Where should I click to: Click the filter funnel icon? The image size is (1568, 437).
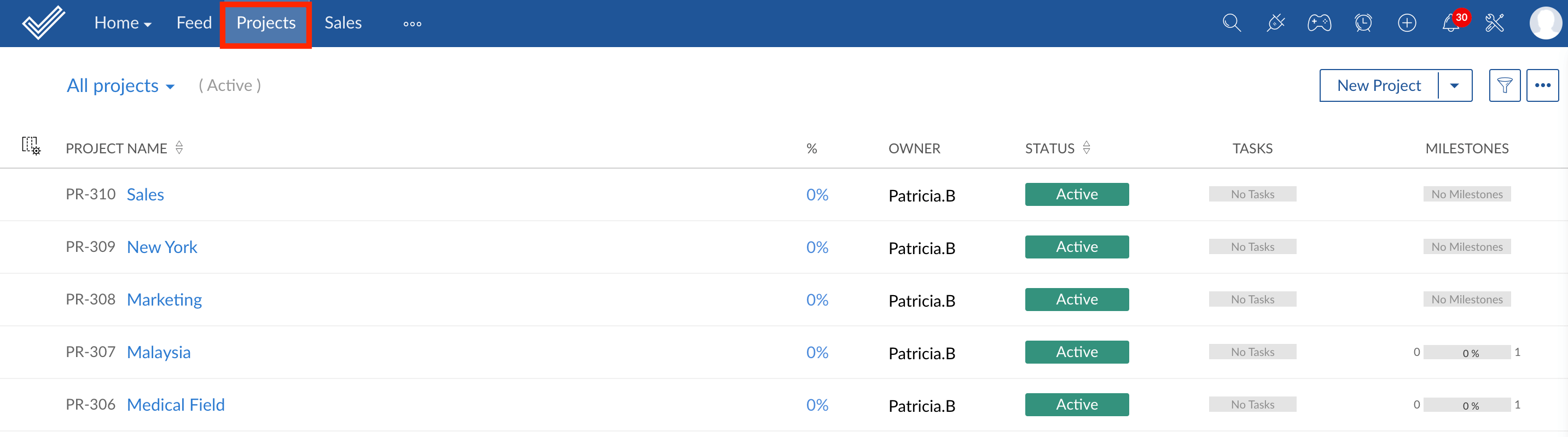[1504, 85]
